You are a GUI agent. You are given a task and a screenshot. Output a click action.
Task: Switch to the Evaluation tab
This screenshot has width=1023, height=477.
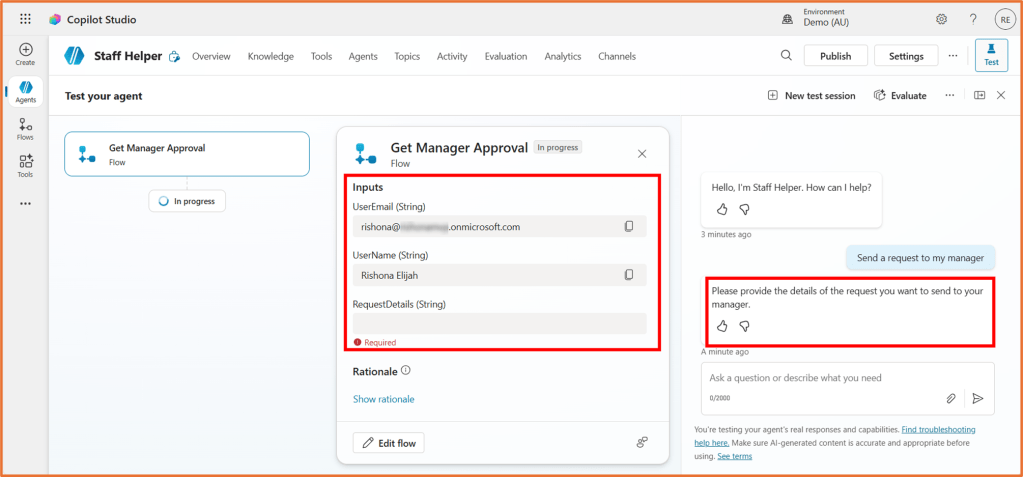point(506,57)
